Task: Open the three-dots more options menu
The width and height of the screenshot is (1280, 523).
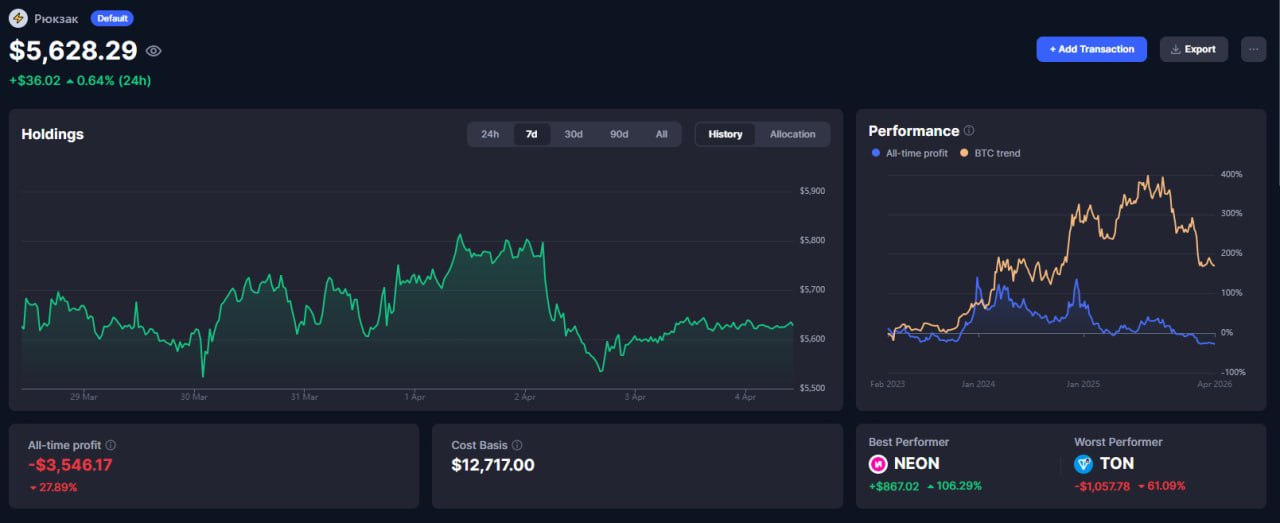Action: (x=1253, y=49)
